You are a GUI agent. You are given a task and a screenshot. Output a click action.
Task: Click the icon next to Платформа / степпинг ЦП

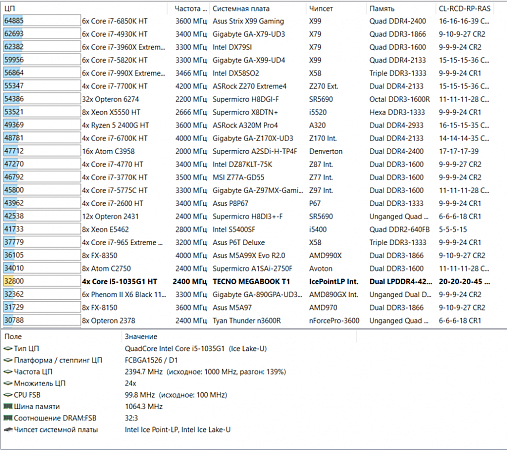coord(8,360)
